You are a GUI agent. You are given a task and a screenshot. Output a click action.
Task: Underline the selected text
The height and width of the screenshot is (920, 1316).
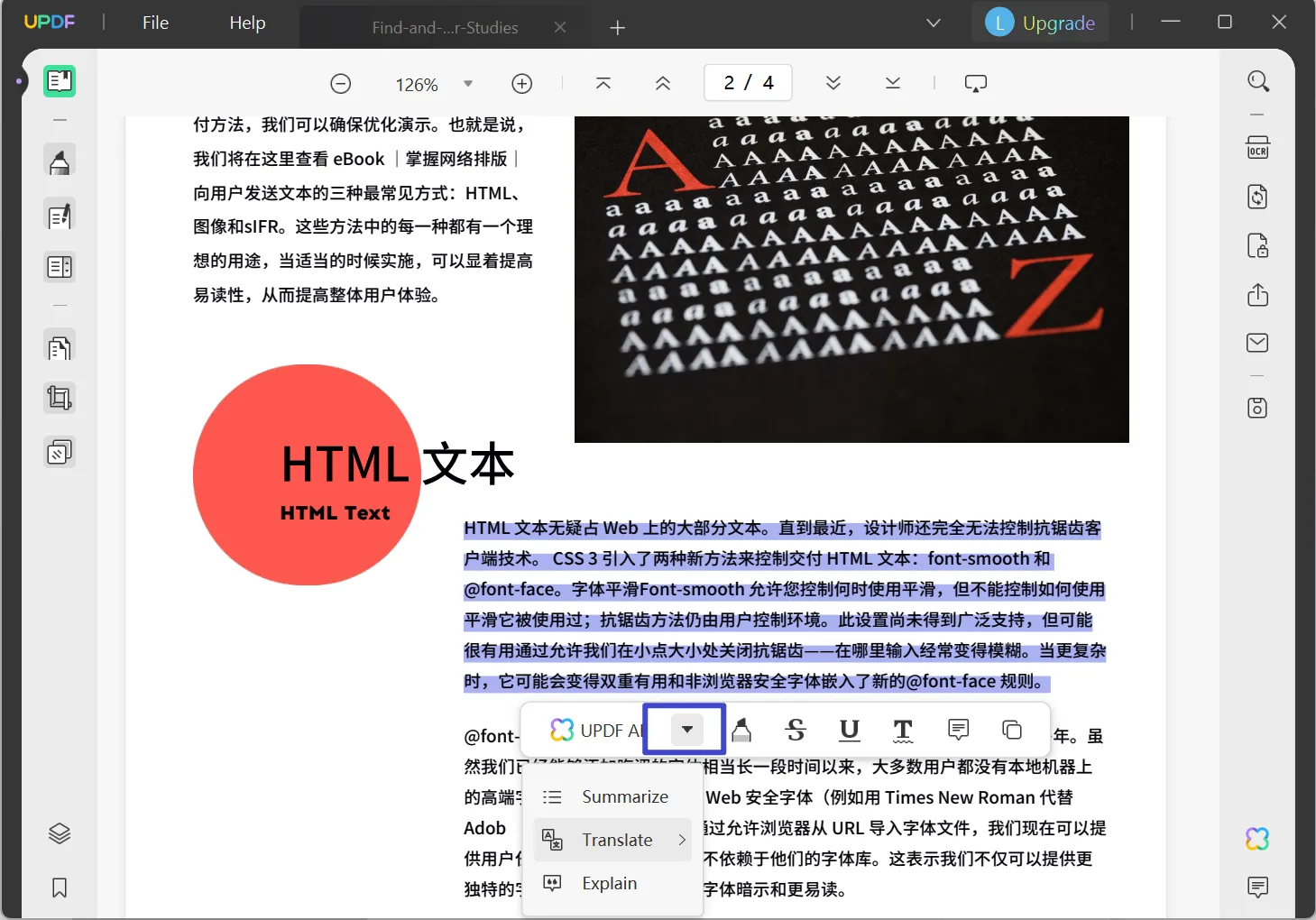(850, 730)
